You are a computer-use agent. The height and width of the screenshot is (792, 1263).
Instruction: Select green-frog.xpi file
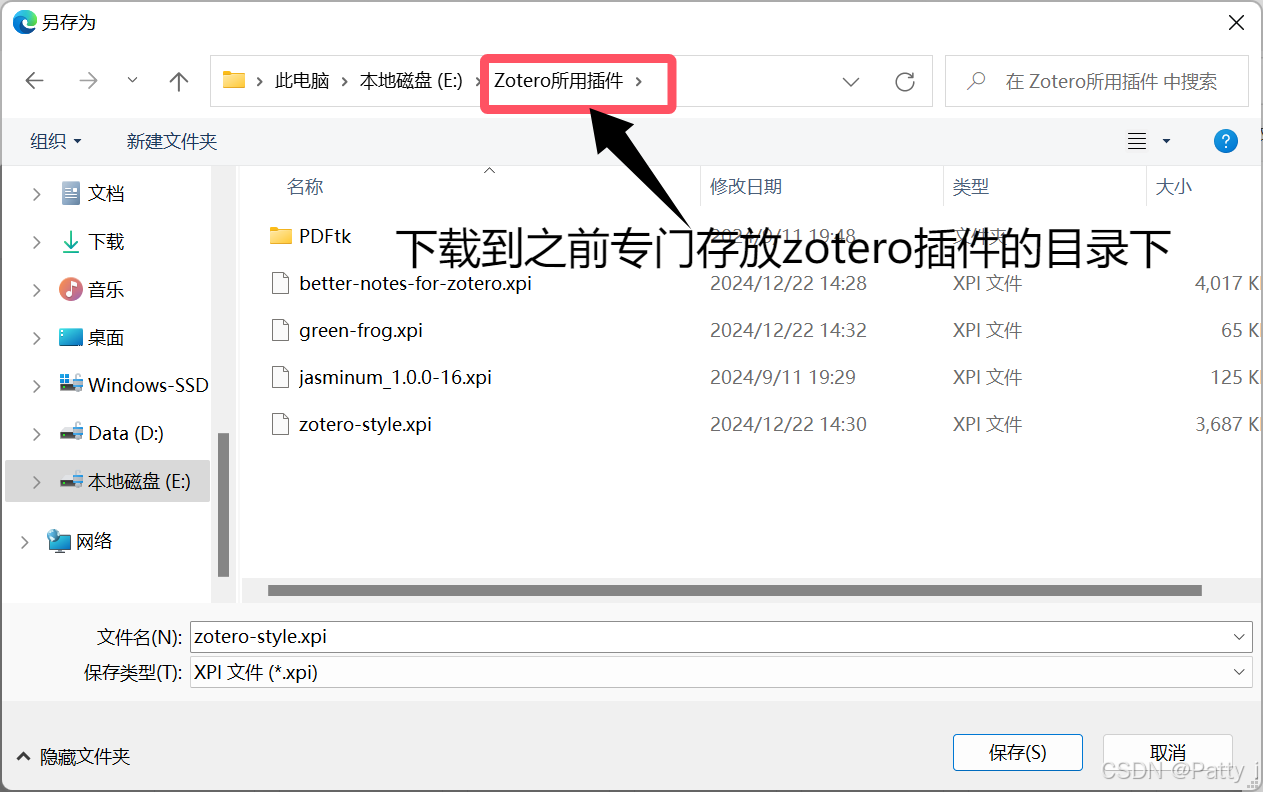click(x=361, y=330)
